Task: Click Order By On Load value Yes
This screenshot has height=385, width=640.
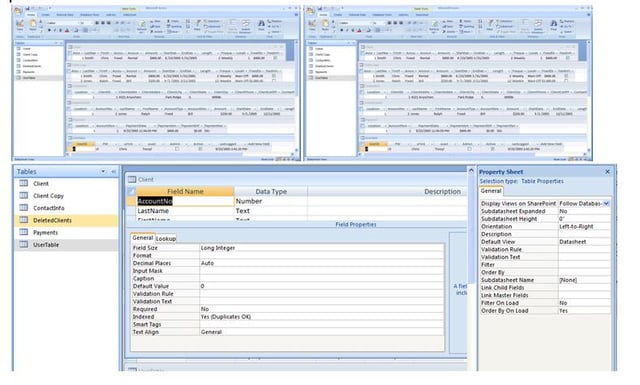Action: point(584,311)
